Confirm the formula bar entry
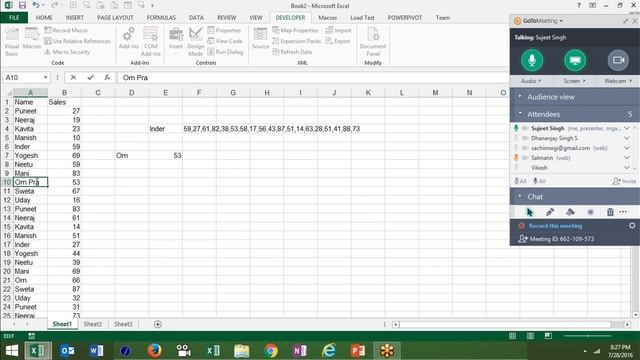 pos(90,77)
